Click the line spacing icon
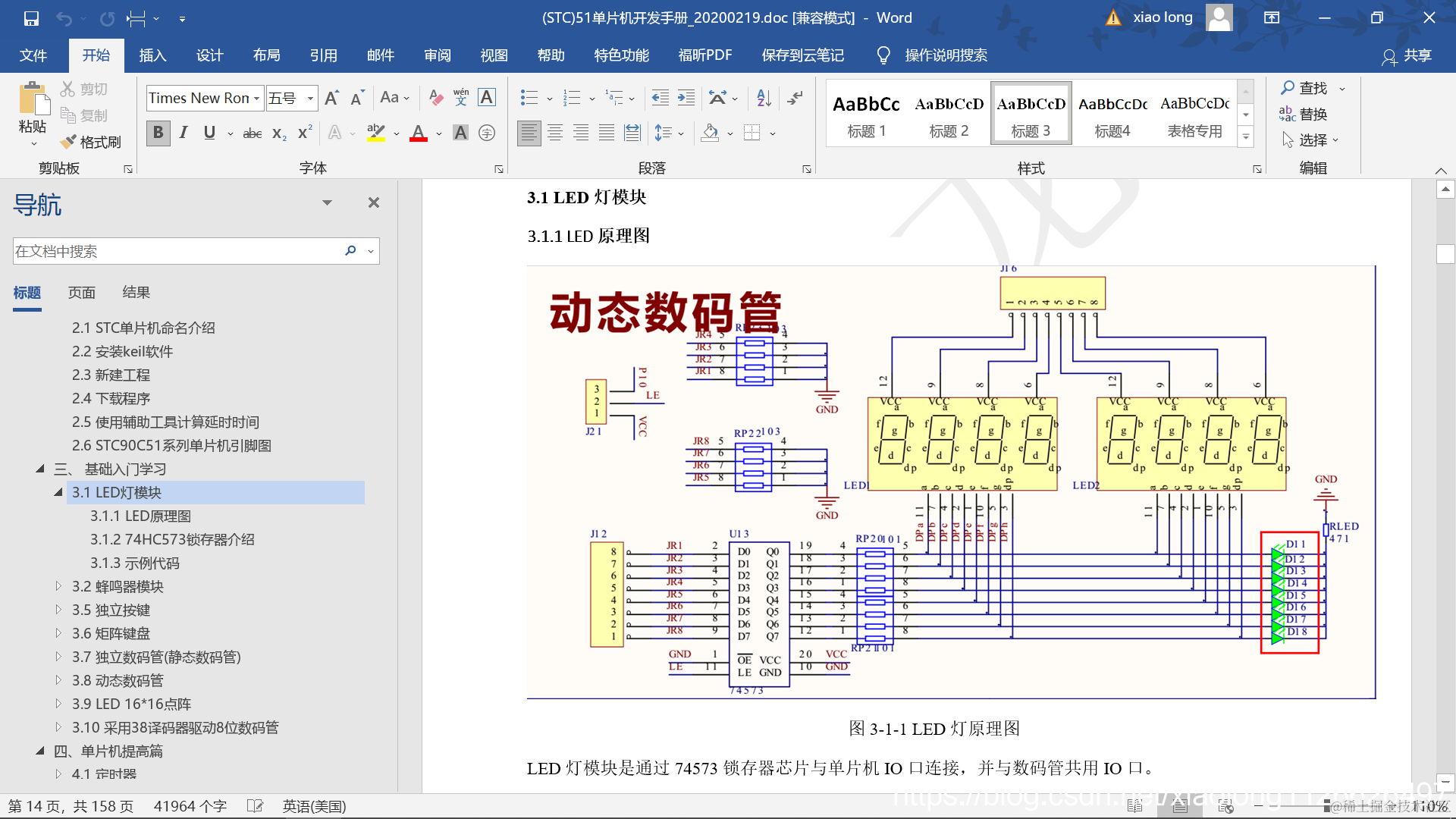The image size is (1456, 819). 664,133
